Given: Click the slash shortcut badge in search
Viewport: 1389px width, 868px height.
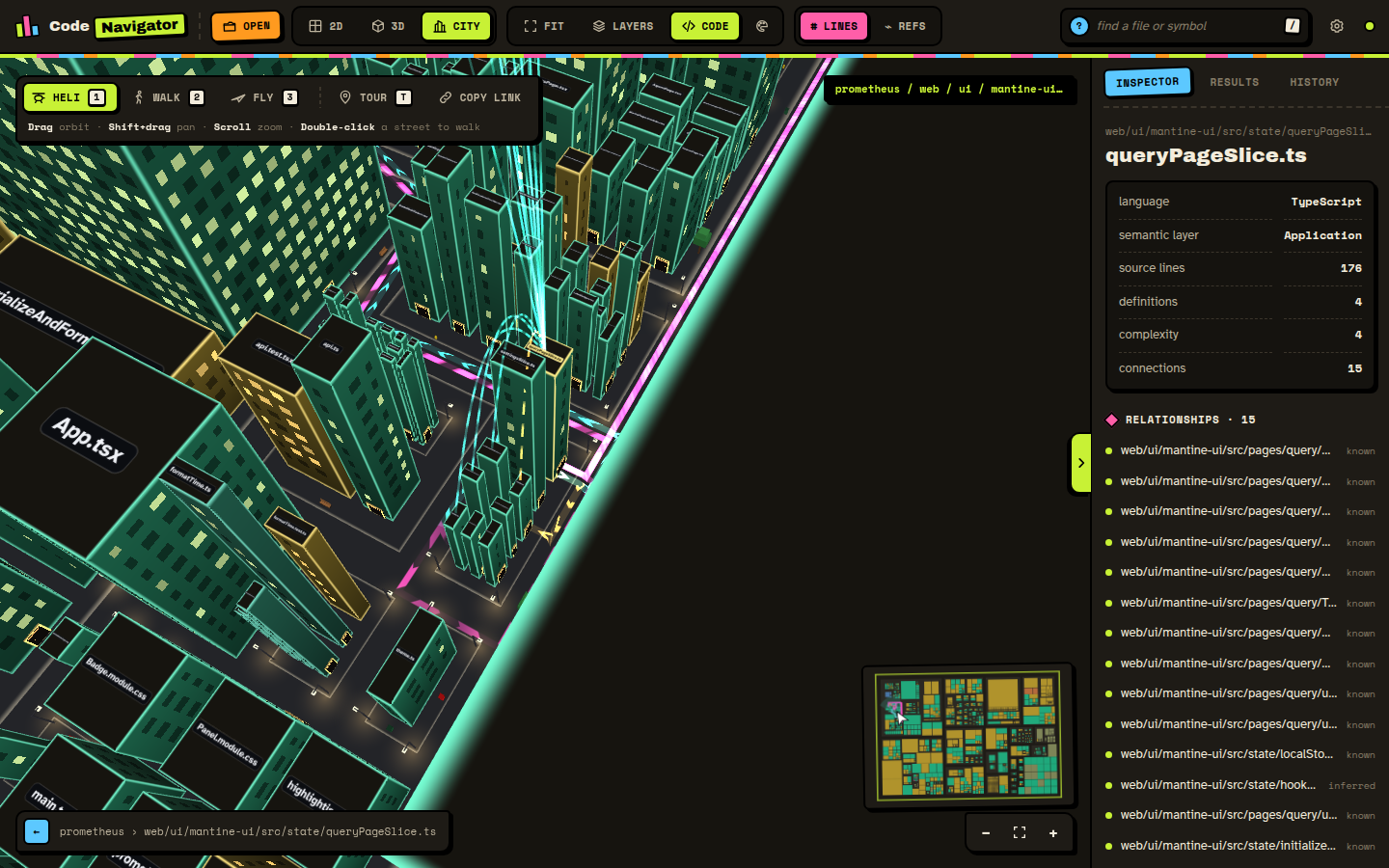Looking at the screenshot, I should [x=1293, y=26].
